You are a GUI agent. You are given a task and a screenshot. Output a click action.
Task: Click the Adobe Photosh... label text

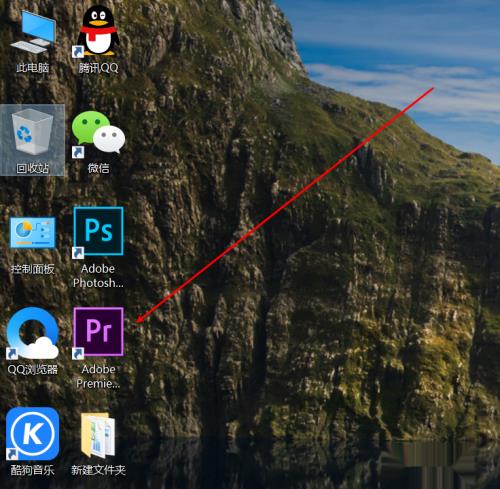pos(98,276)
